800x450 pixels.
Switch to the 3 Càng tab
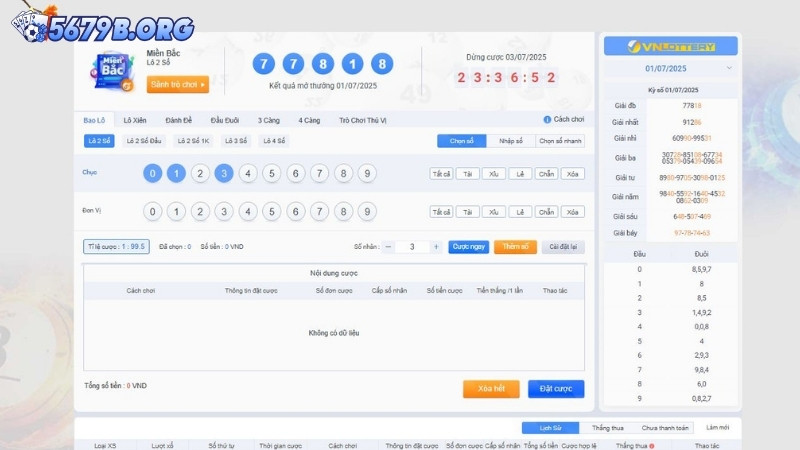269,120
